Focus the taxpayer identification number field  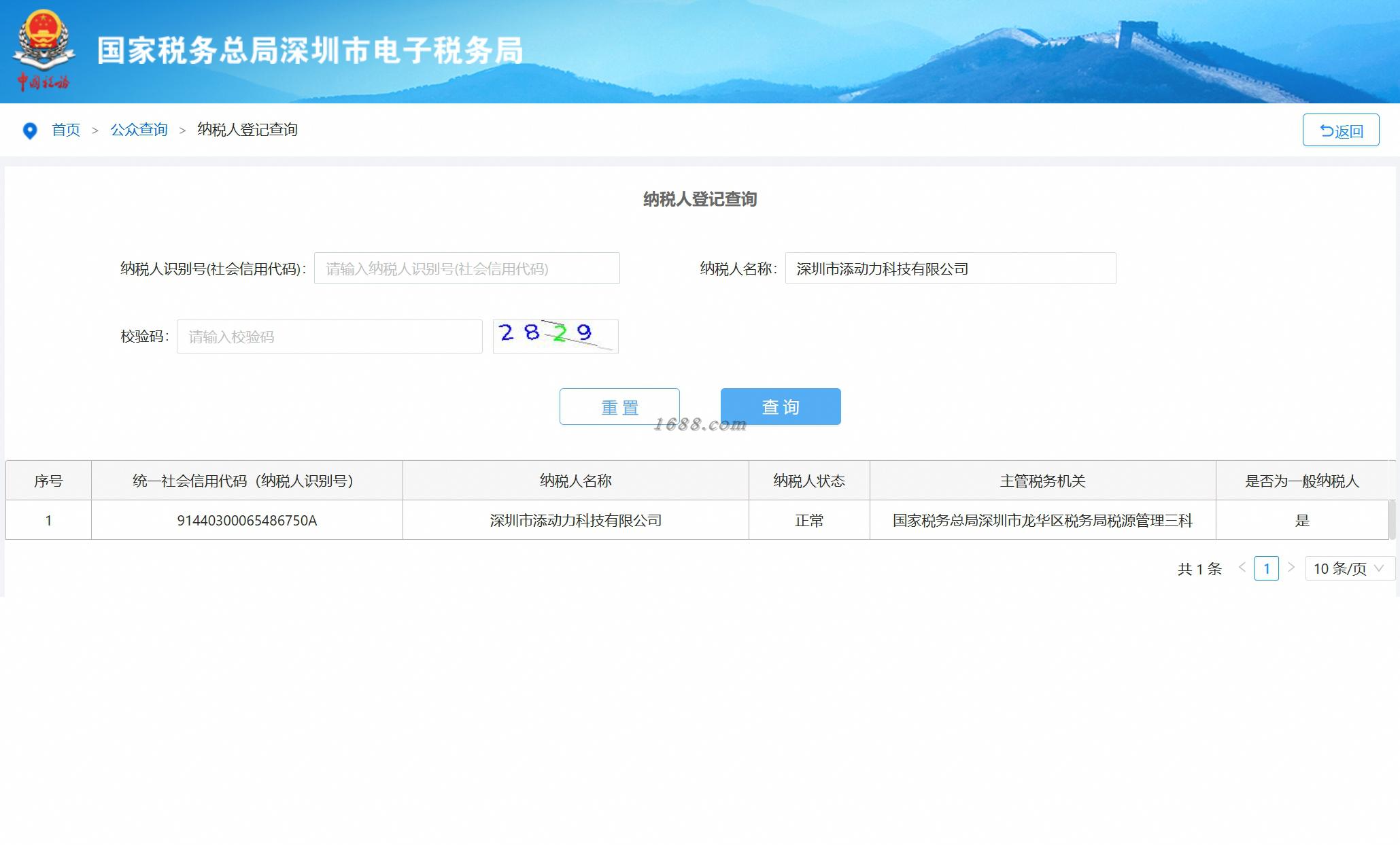click(466, 269)
